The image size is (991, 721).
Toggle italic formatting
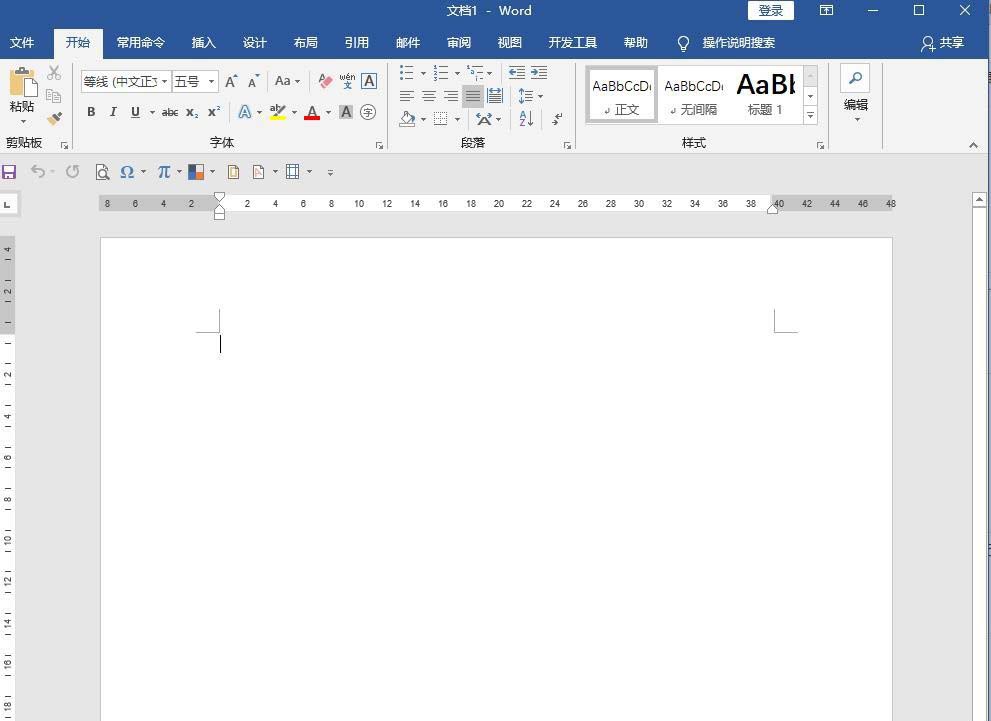click(x=113, y=112)
